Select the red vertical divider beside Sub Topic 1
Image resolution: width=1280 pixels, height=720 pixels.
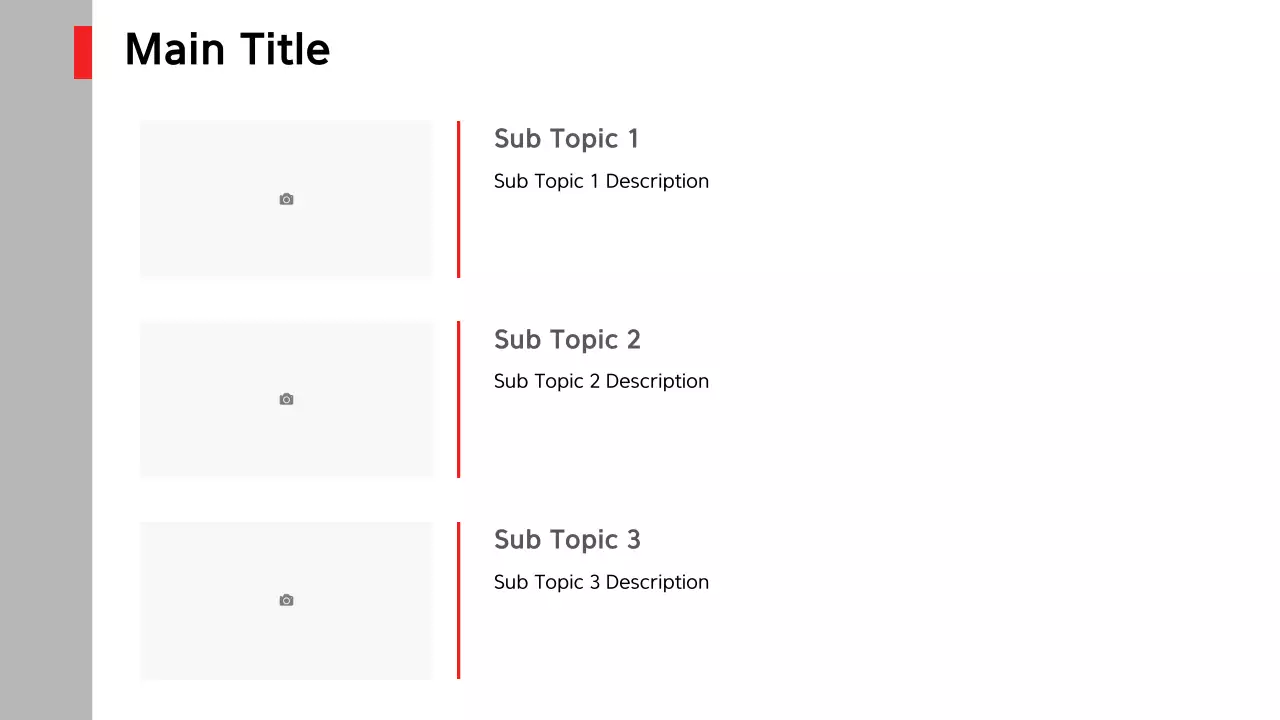click(458, 199)
